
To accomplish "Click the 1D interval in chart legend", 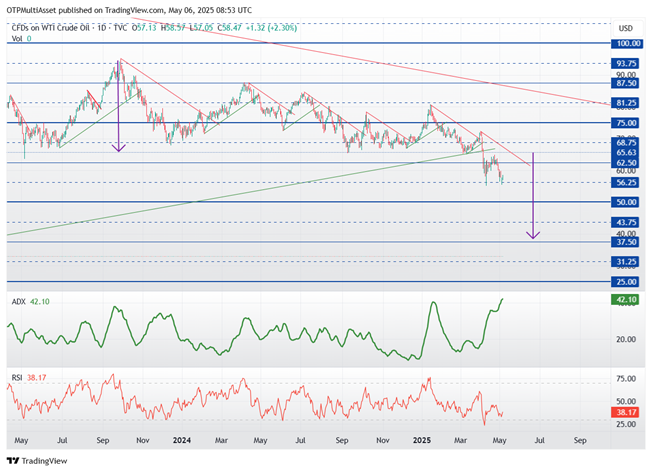I will [x=101, y=28].
